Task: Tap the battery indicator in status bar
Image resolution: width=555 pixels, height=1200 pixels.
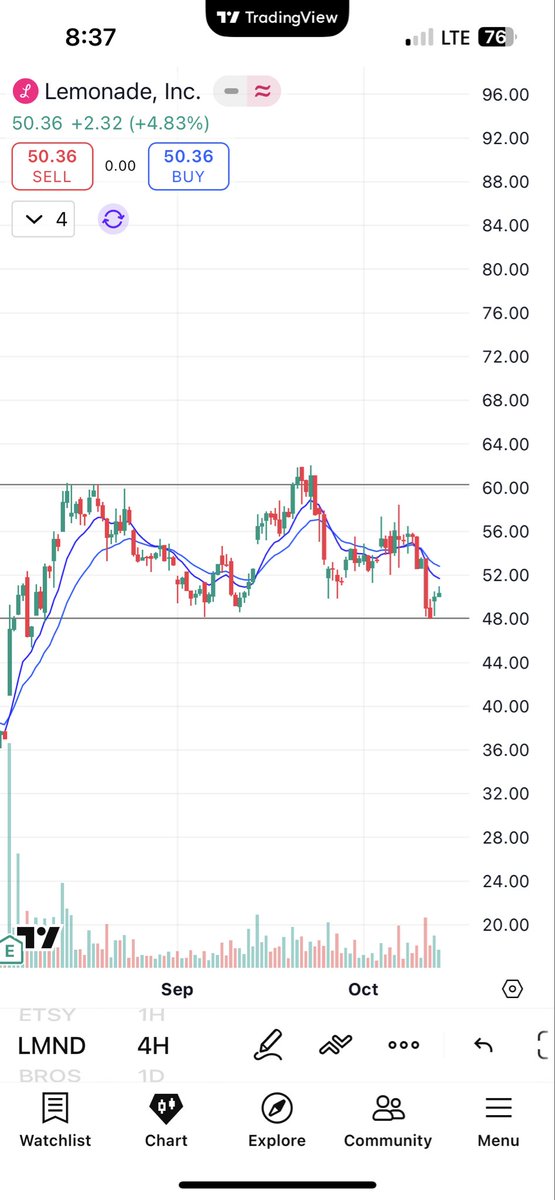Action: (x=494, y=38)
